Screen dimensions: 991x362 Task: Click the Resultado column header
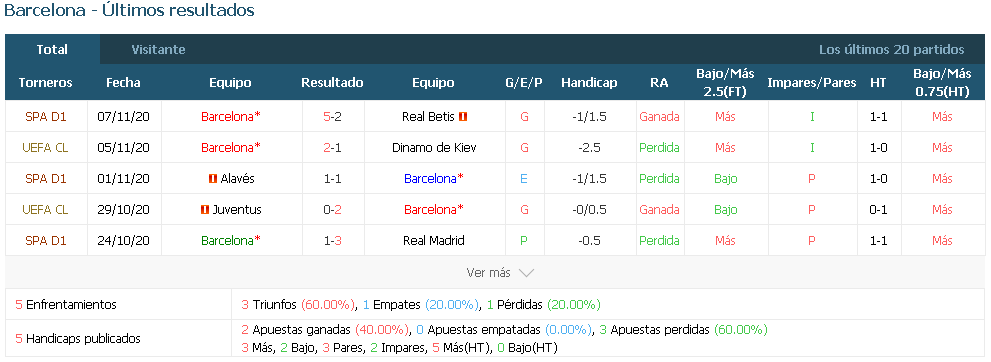tap(332, 83)
